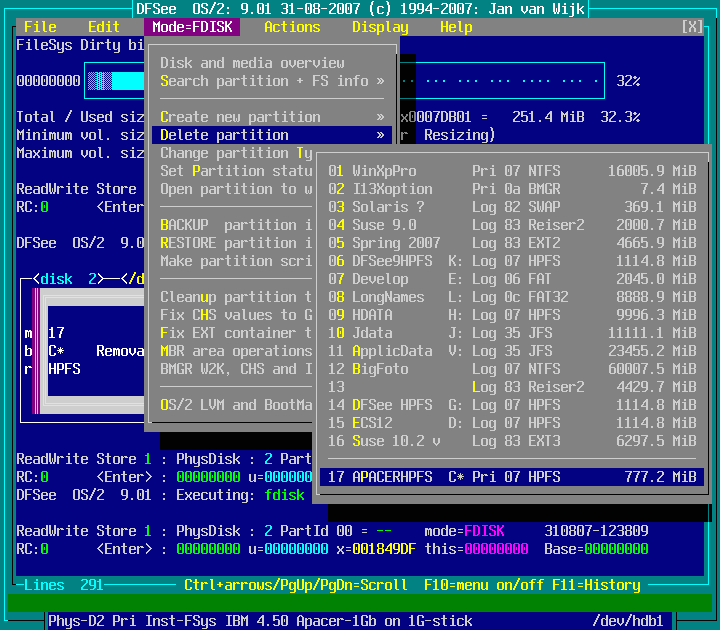This screenshot has height=630, width=720.
Task: Open the Actions menu
Action: (292, 27)
